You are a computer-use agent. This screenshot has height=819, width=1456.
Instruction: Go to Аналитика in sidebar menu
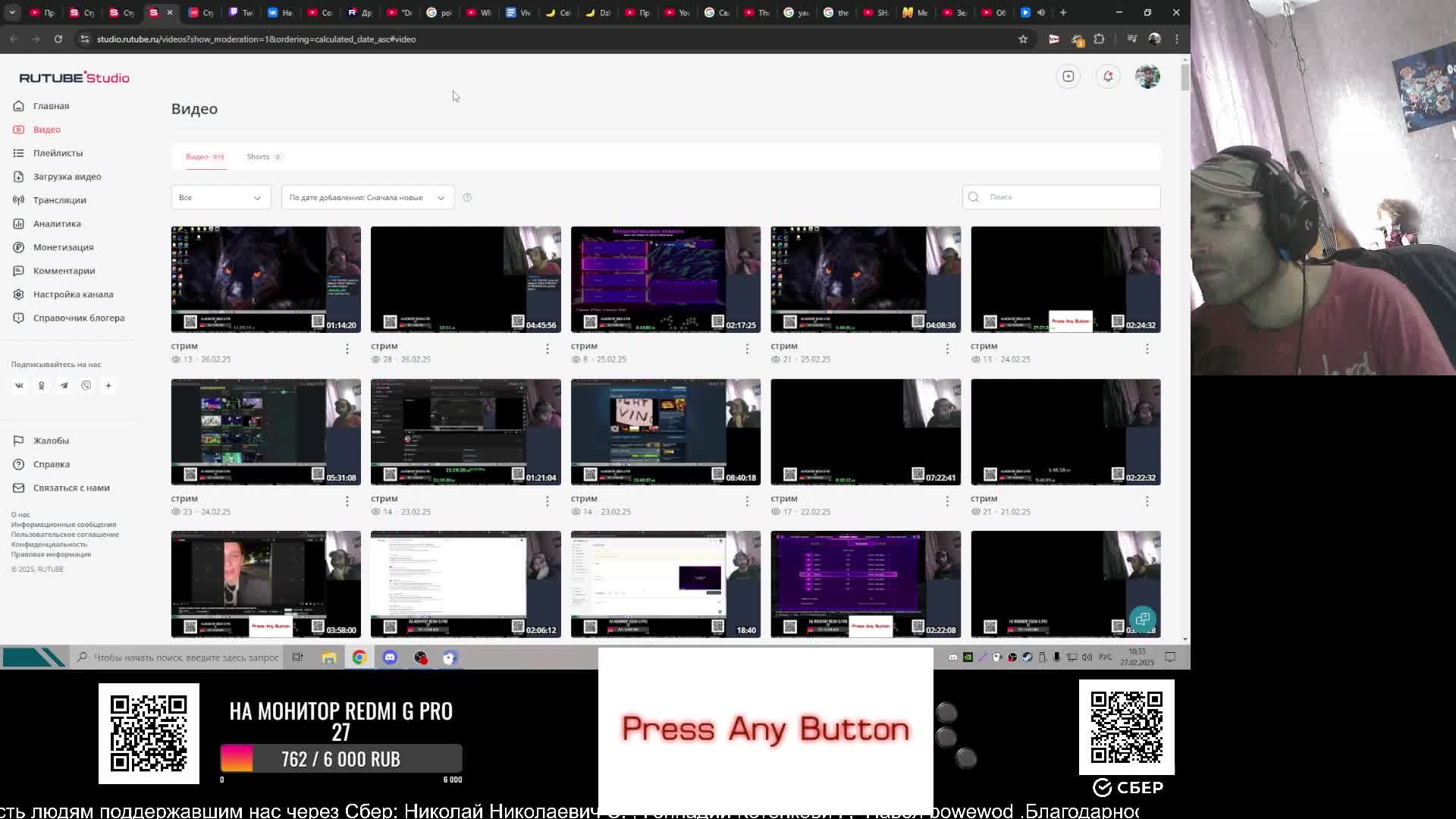pyautogui.click(x=57, y=224)
